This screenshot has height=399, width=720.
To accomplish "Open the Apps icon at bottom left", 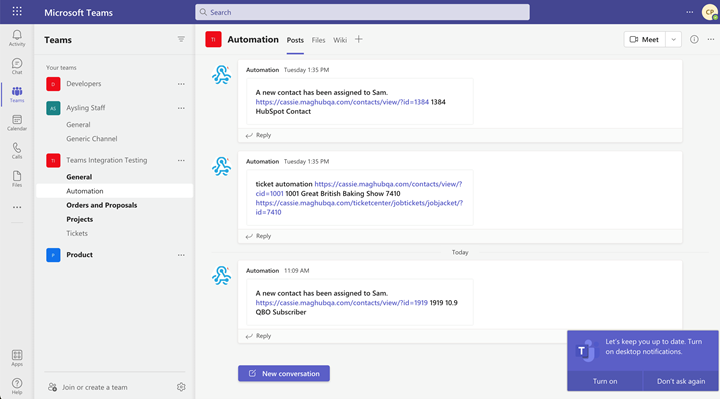I will tap(17, 358).
